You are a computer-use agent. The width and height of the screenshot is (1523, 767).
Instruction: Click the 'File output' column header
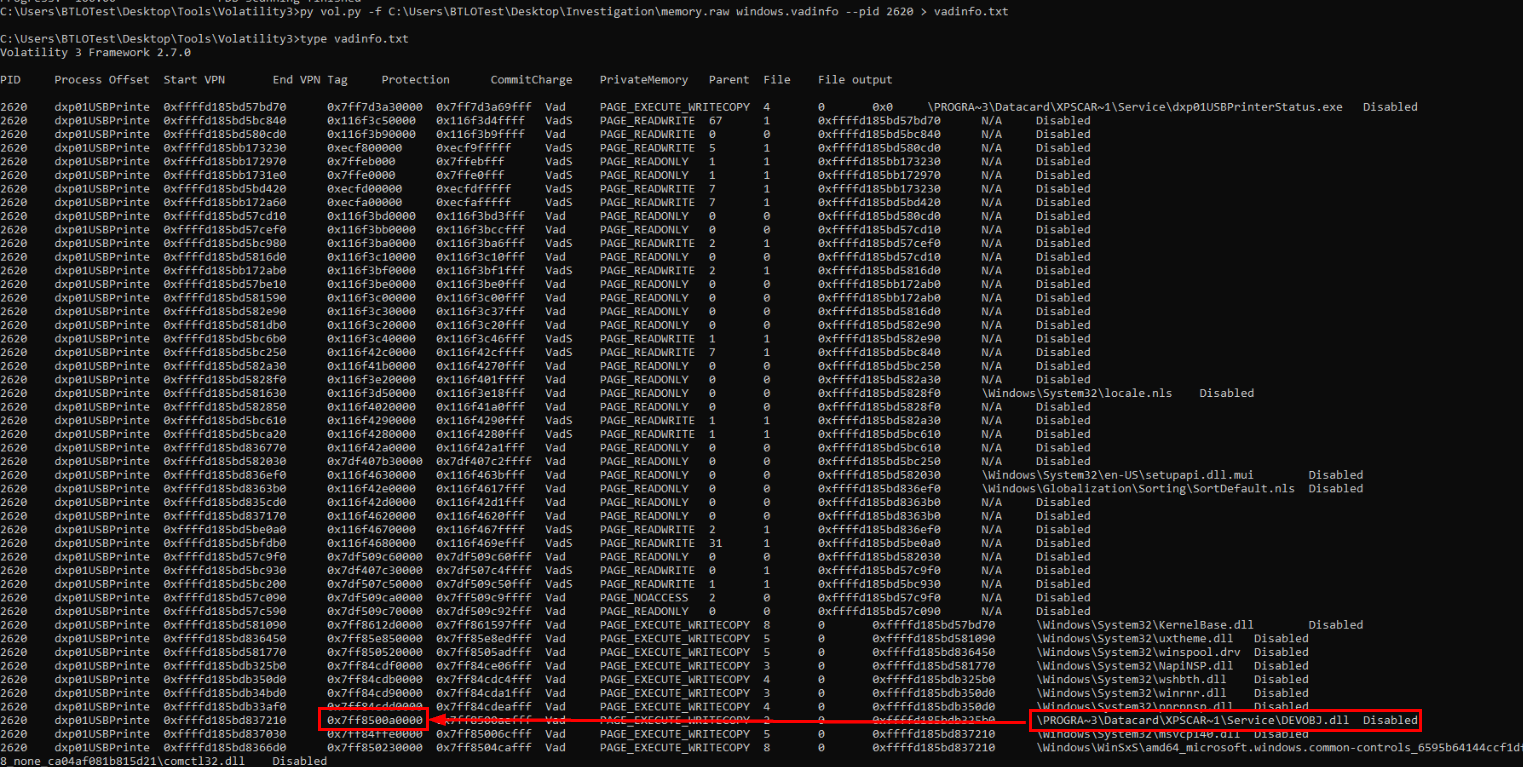[x=855, y=79]
